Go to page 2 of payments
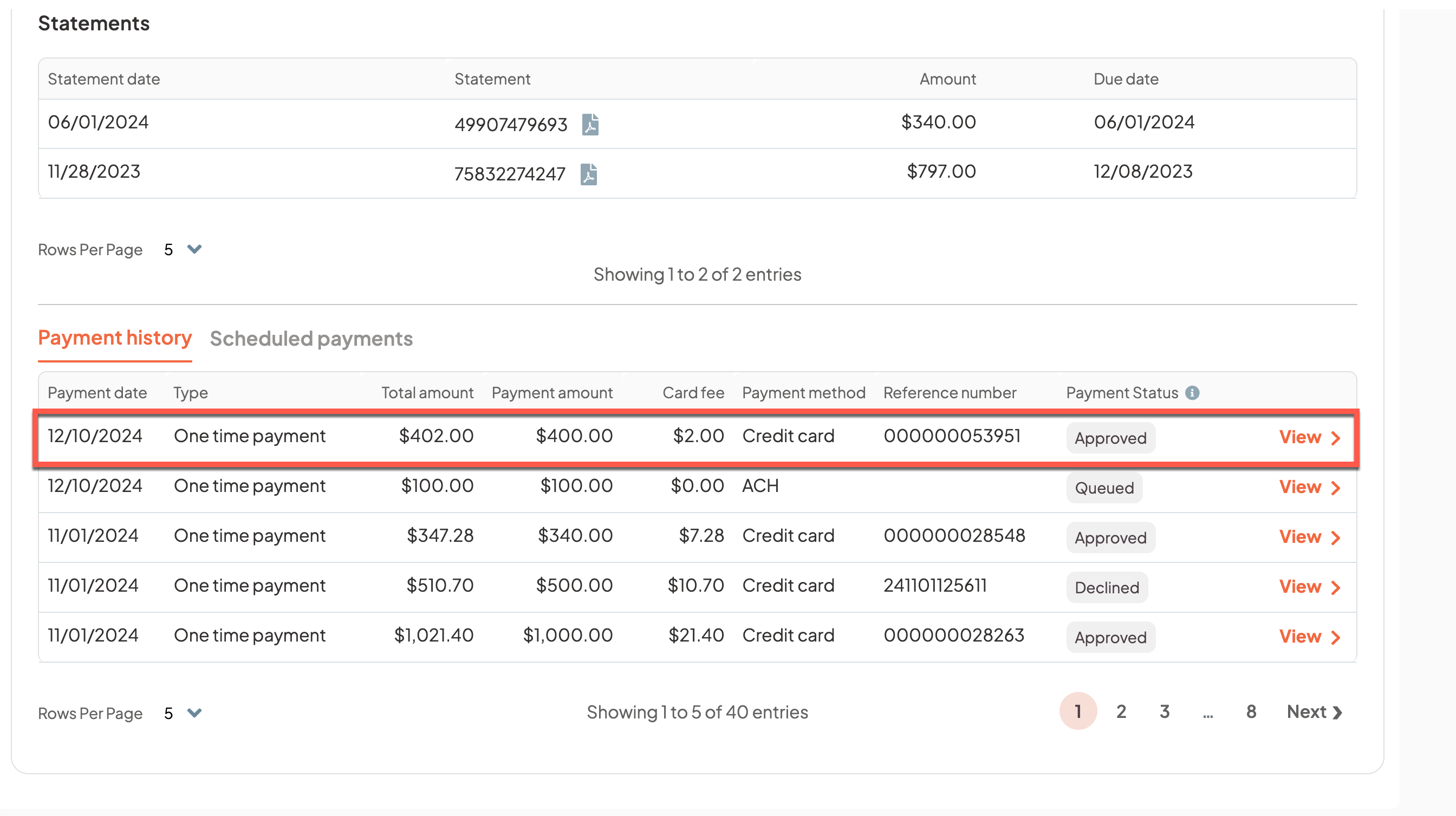 click(1121, 711)
